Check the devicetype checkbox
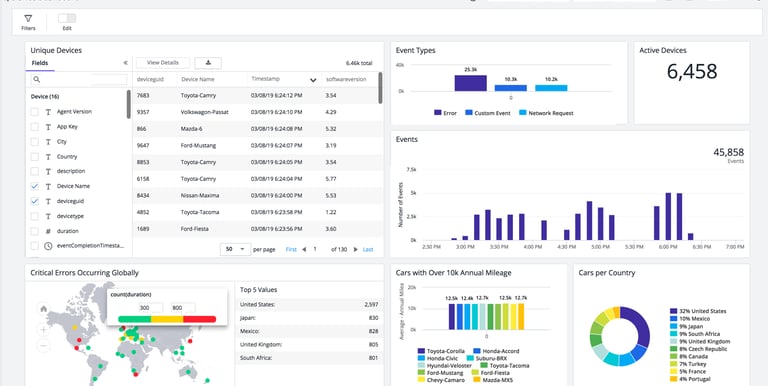This screenshot has width=768, height=386. (35, 216)
